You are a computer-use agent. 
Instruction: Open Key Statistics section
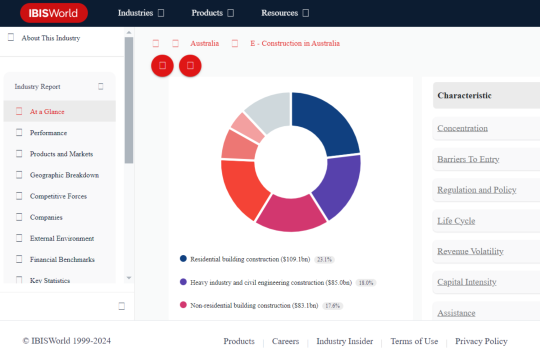(50, 280)
